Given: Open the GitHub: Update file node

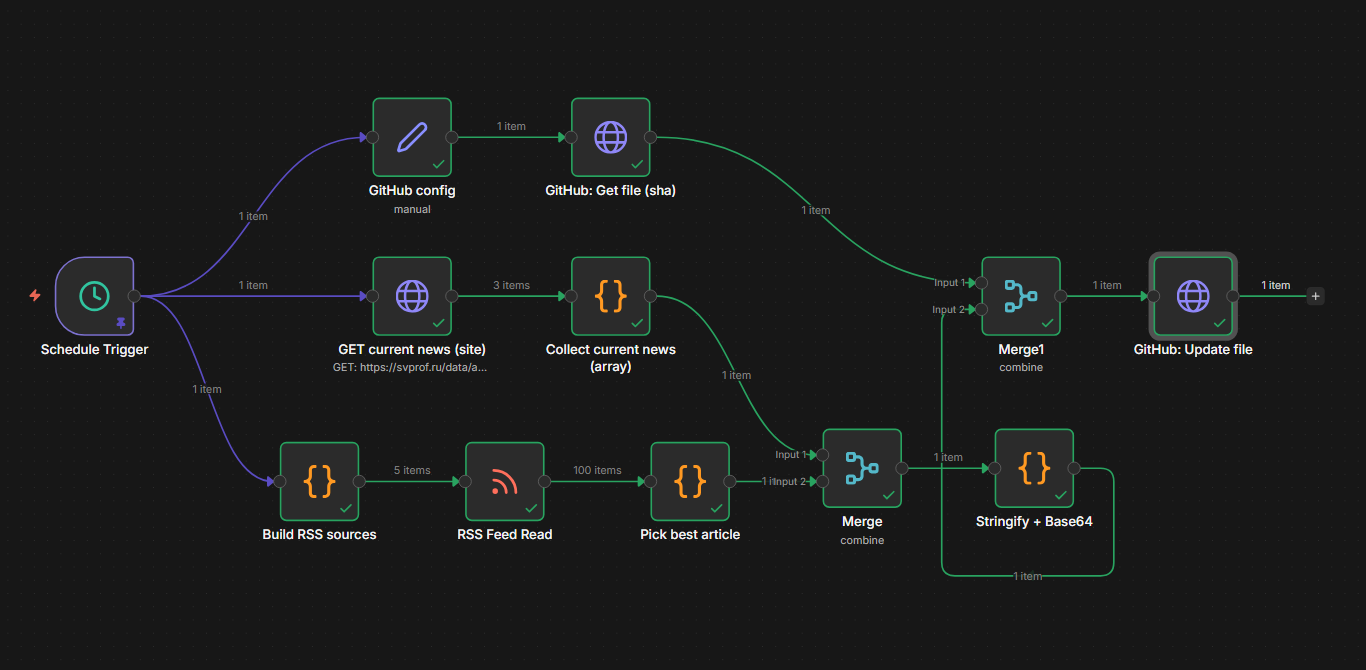Looking at the screenshot, I should [x=1192, y=296].
